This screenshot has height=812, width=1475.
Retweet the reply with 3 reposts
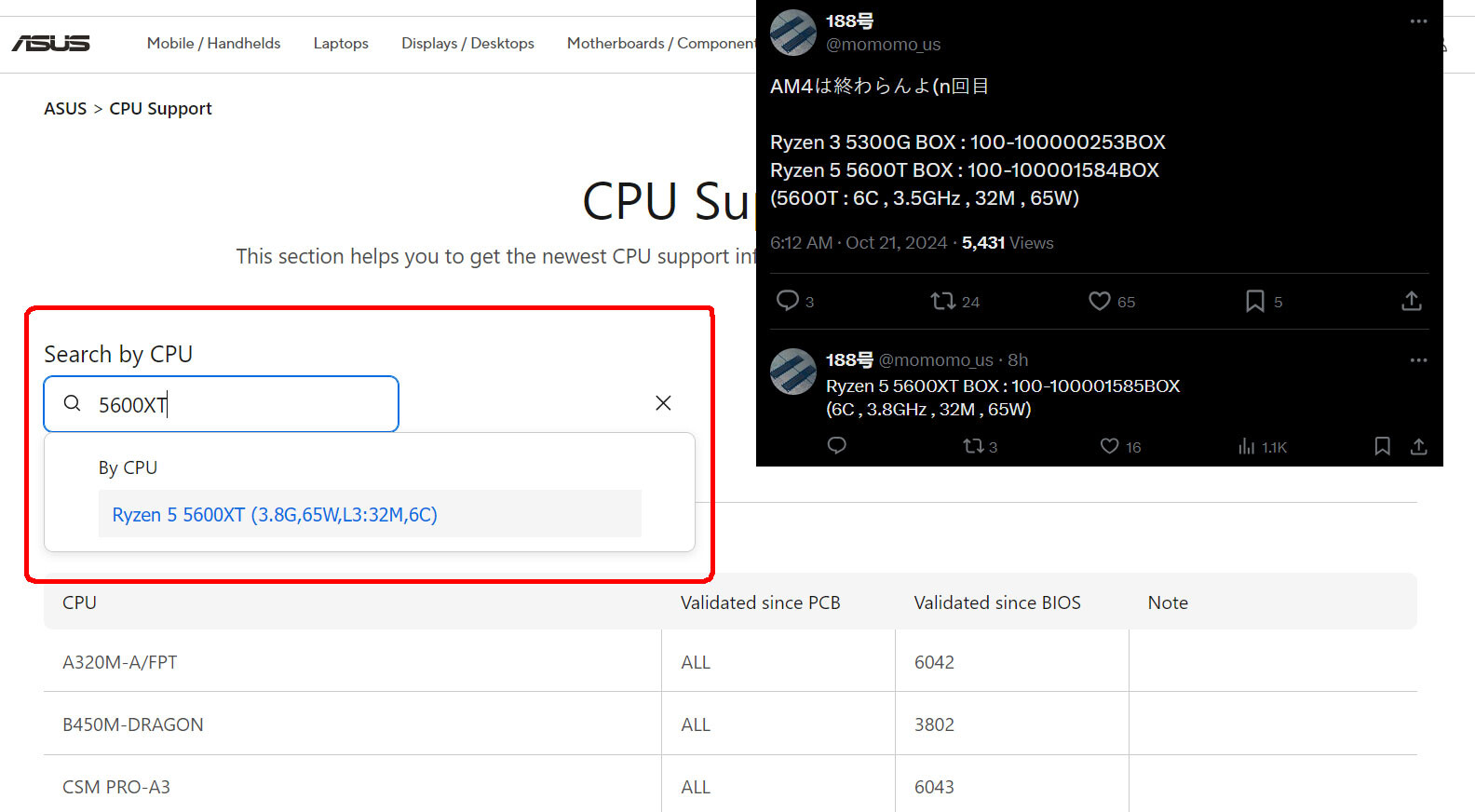coord(973,446)
